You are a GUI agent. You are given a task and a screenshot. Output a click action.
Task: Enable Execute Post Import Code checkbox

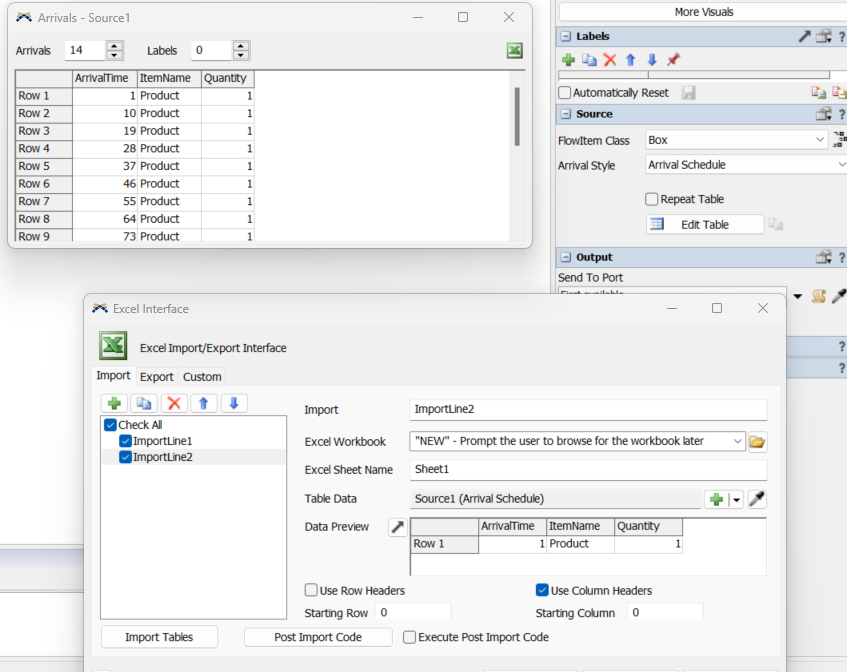409,637
